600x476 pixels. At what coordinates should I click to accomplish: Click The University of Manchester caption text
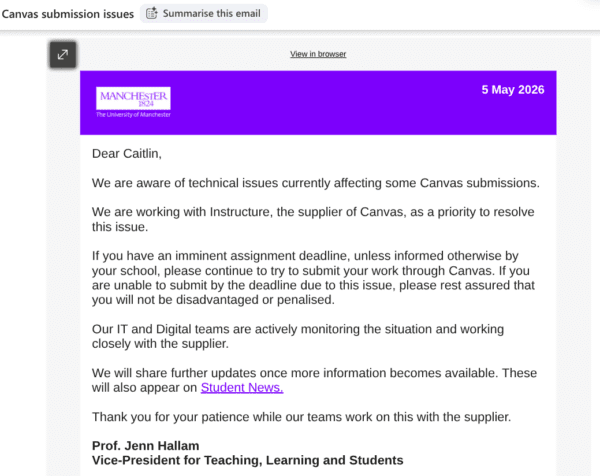133,114
